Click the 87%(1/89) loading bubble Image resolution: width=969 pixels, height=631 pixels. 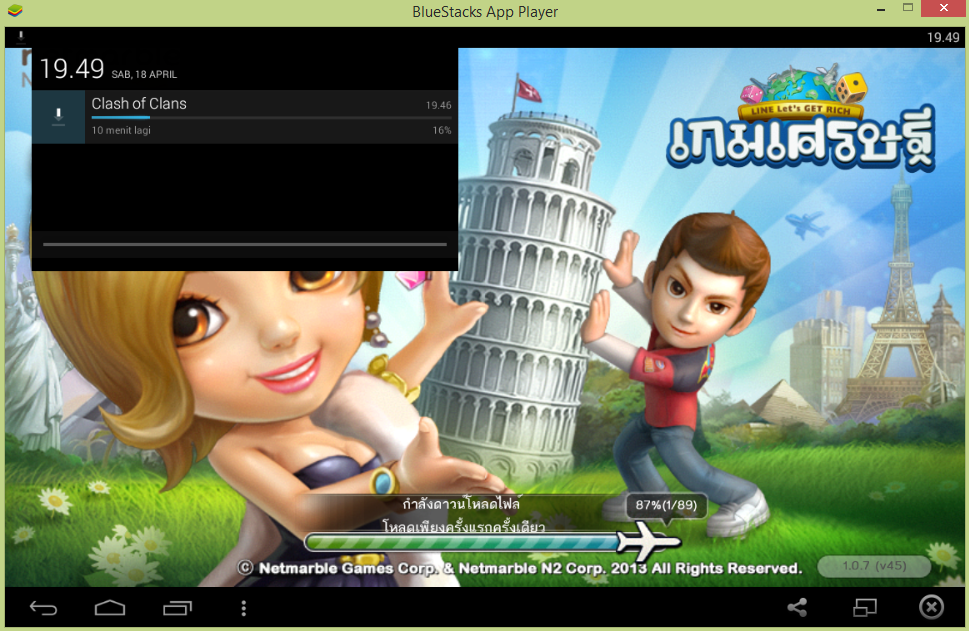coord(666,505)
